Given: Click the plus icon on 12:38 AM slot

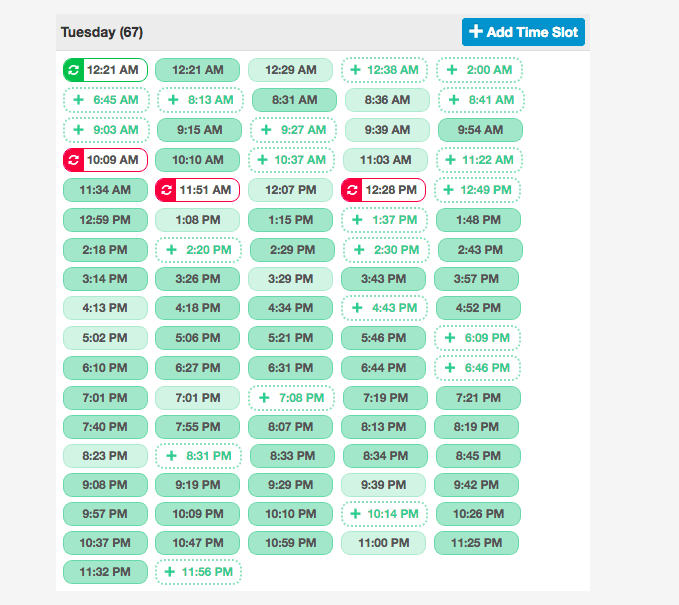Looking at the screenshot, I should tap(356, 70).
